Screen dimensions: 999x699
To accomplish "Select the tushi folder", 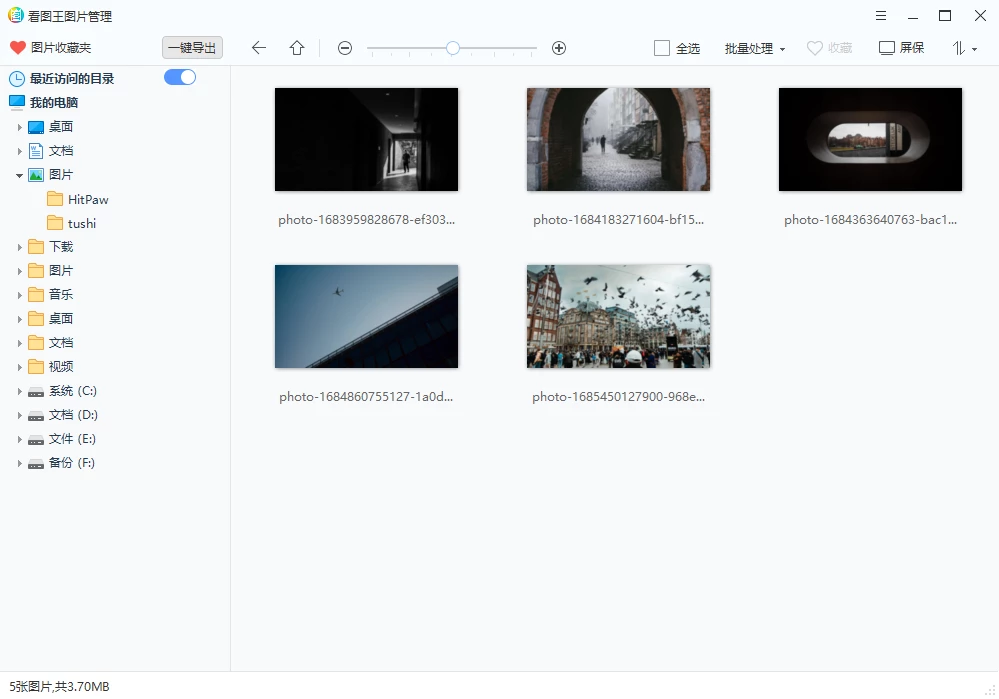I will point(81,223).
